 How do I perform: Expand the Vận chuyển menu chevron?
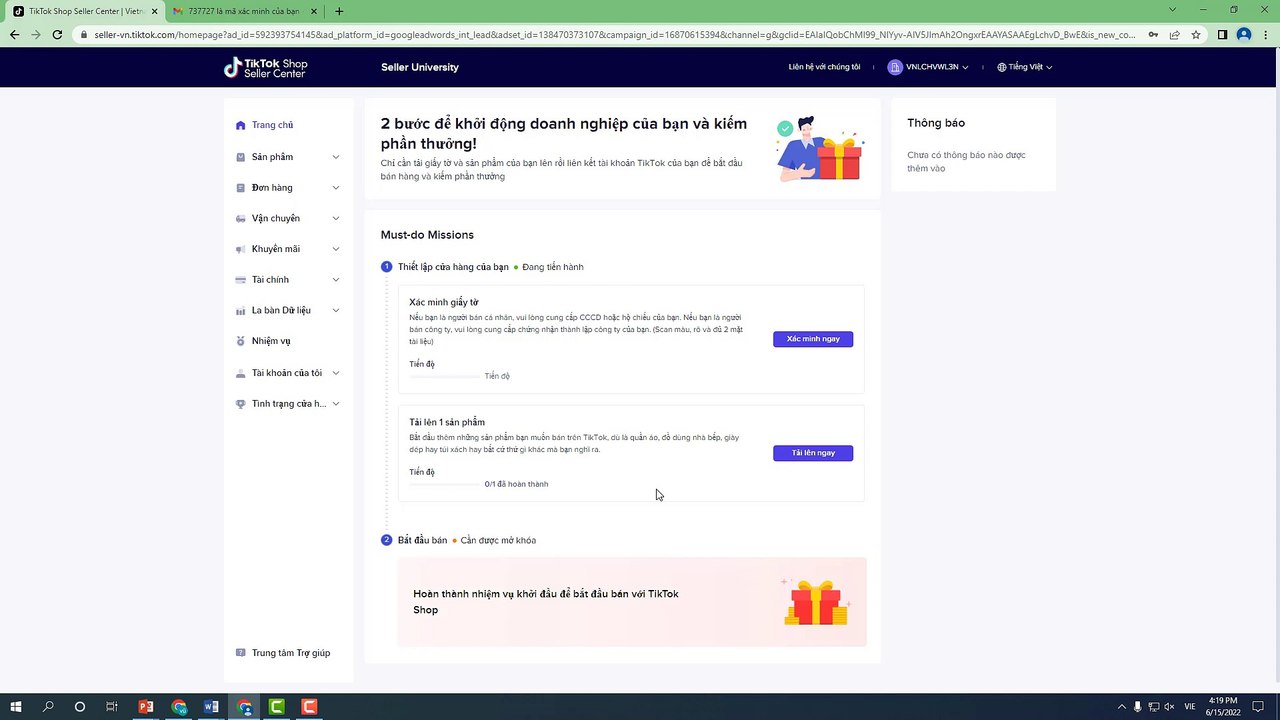coord(336,219)
